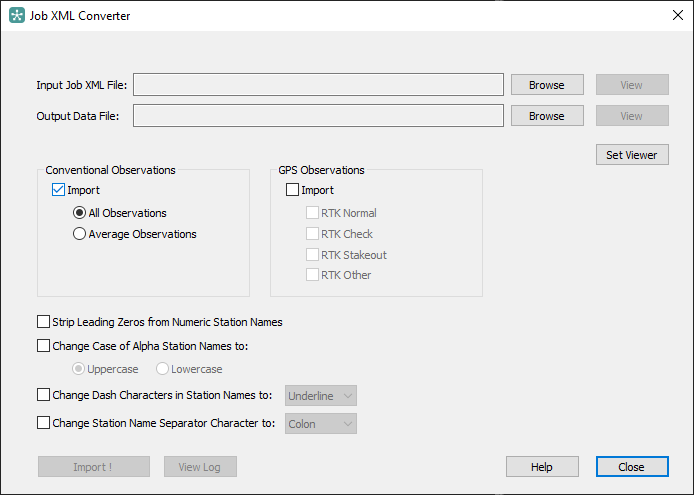Expand the Colon separator dropdown
Image resolution: width=694 pixels, height=495 pixels.
click(x=321, y=424)
